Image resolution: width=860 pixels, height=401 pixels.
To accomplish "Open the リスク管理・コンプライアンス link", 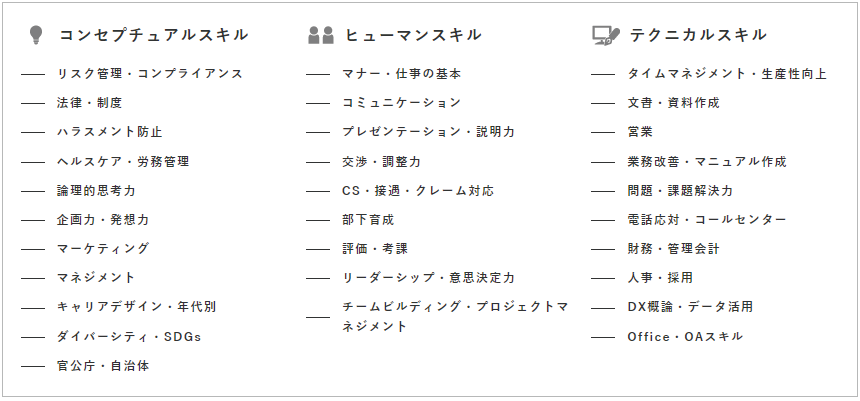I will pyautogui.click(x=150, y=74).
